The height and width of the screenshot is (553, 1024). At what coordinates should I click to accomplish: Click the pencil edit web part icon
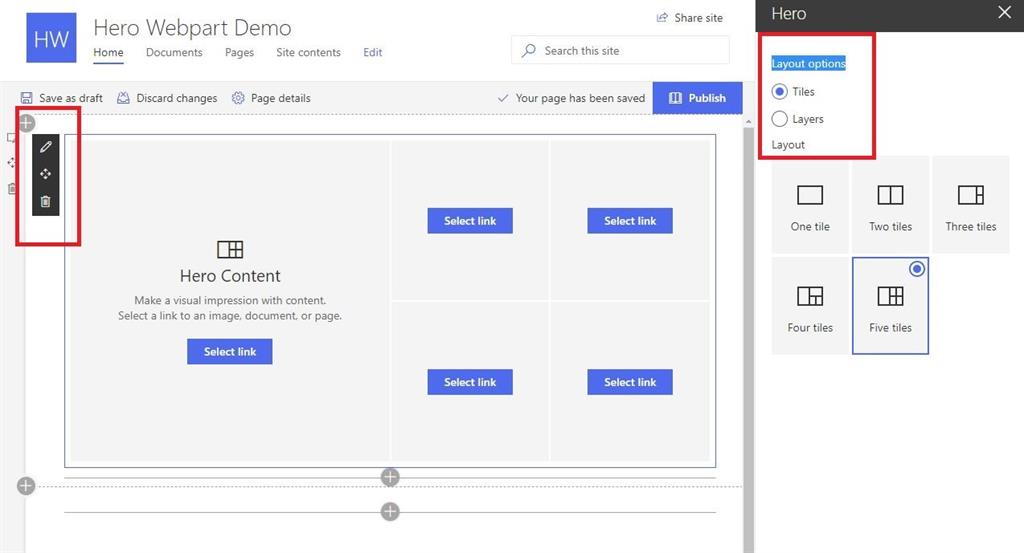point(45,147)
